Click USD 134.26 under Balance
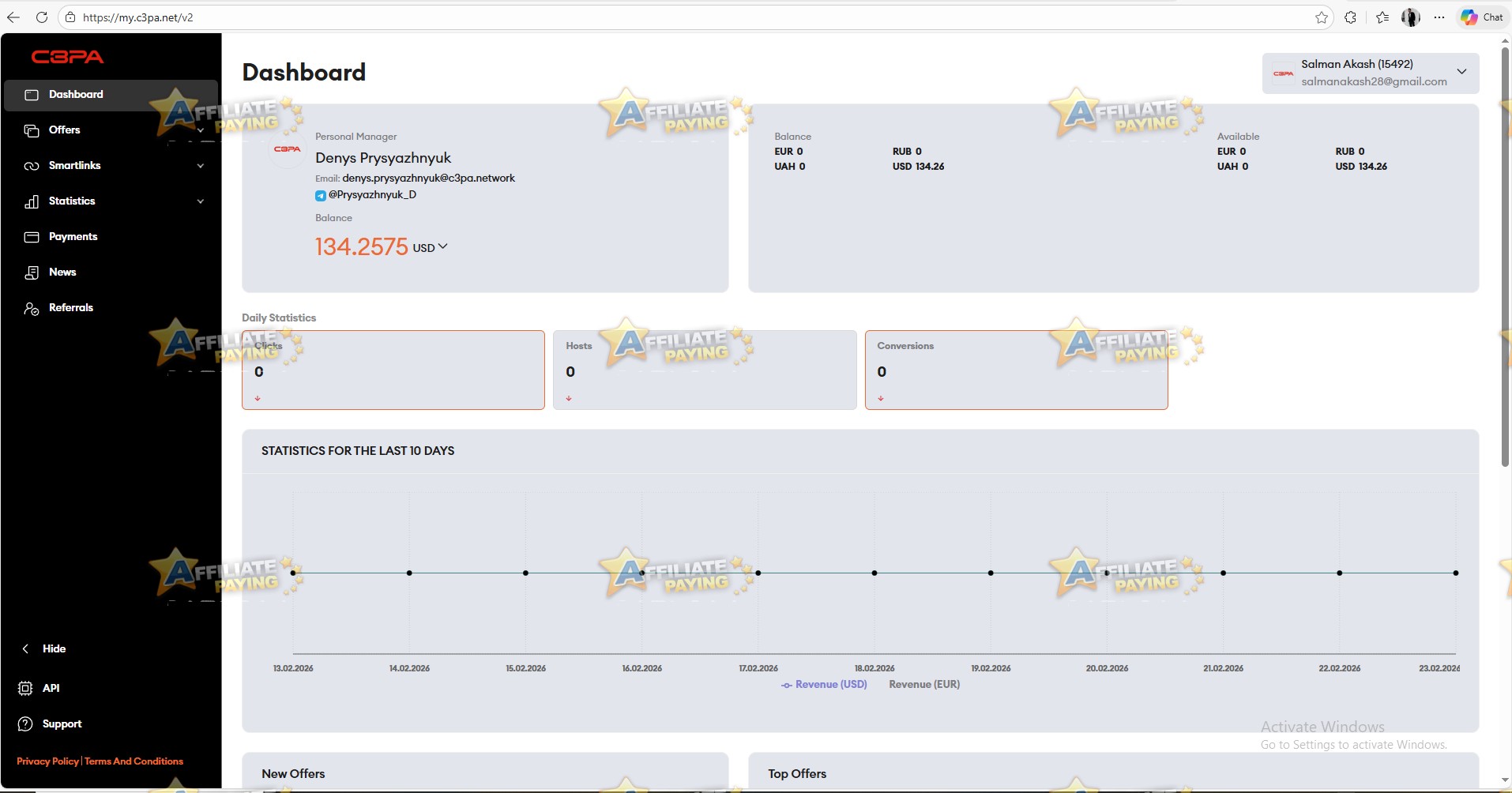1512x793 pixels. tap(919, 167)
